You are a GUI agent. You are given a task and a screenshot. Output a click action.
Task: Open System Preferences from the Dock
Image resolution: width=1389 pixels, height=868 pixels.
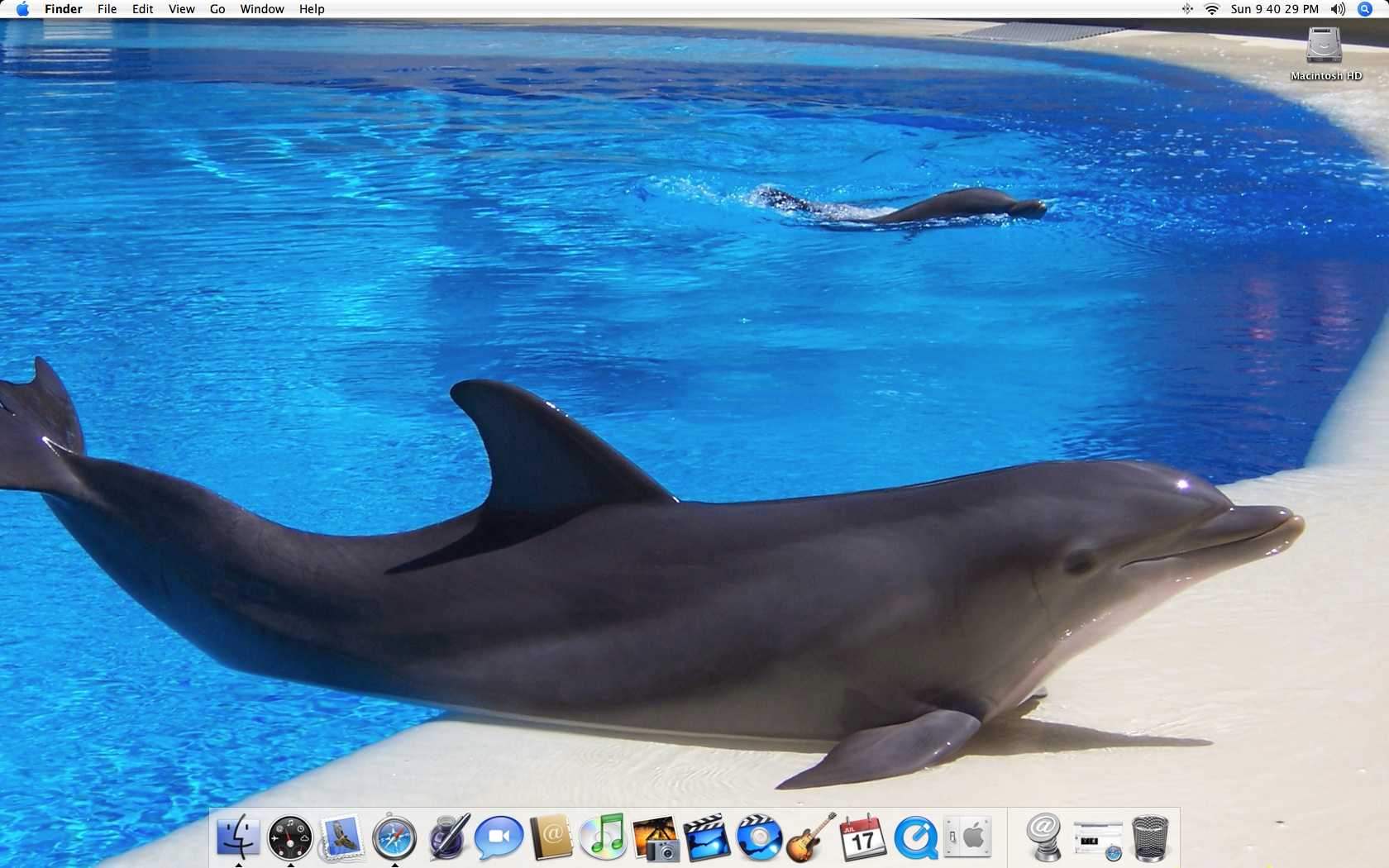click(967, 837)
